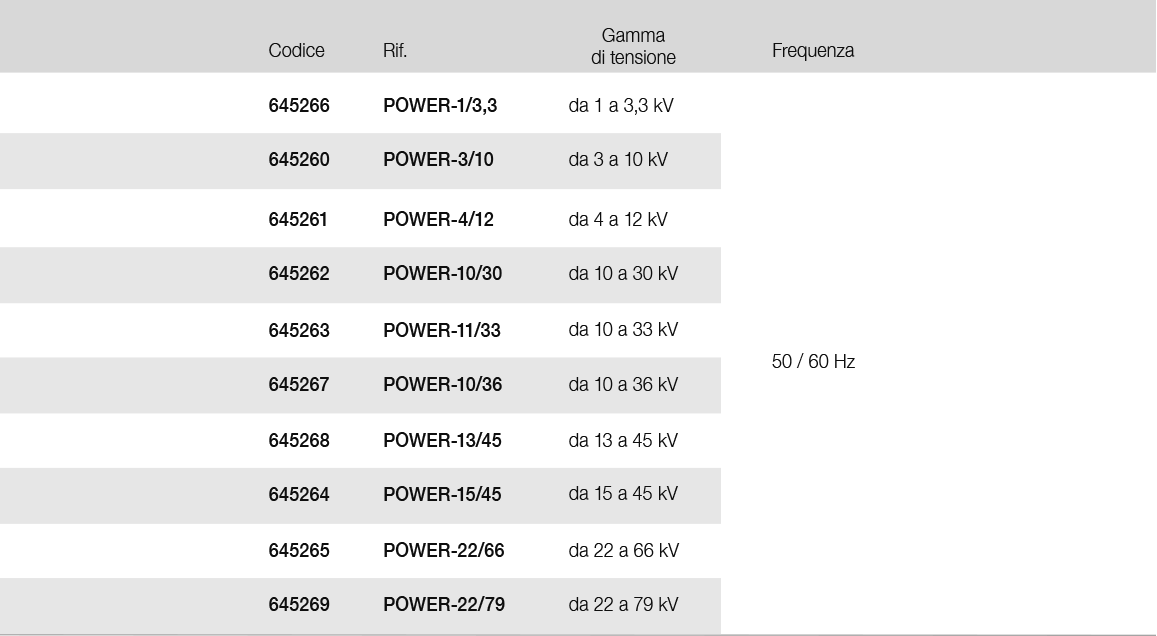This screenshot has width=1157, height=636.
Task: Click reference POWER-22/66
Action: click(x=444, y=550)
